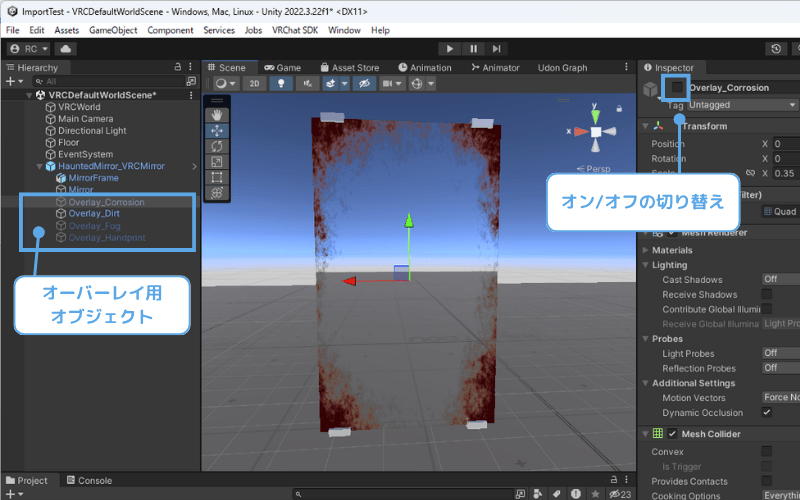Image resolution: width=800 pixels, height=500 pixels.
Task: Open the Tag Untagged dropdown
Action: [x=743, y=105]
